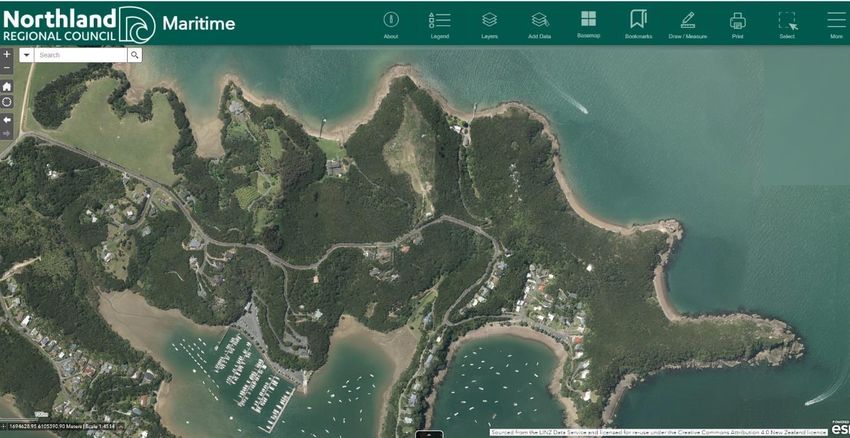Activate the Select tool
This screenshot has height=438, width=850.
pyautogui.click(x=787, y=22)
